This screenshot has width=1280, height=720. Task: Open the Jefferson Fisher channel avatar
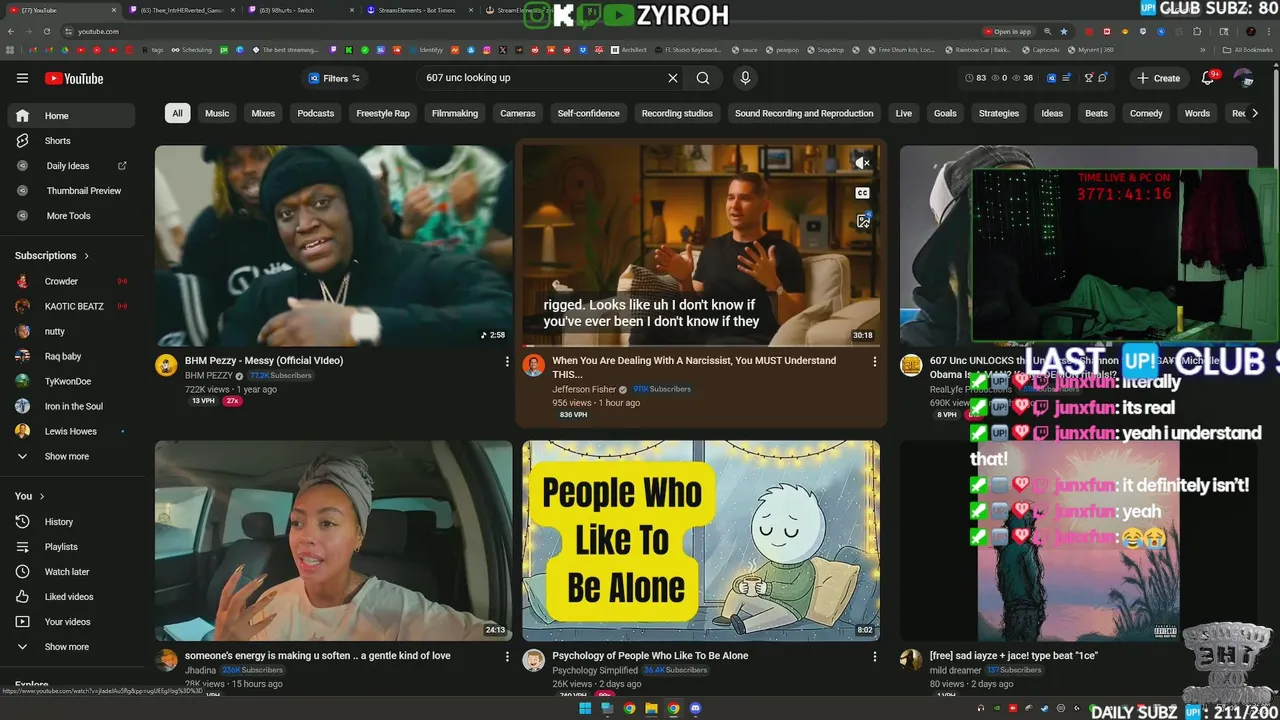click(534, 365)
